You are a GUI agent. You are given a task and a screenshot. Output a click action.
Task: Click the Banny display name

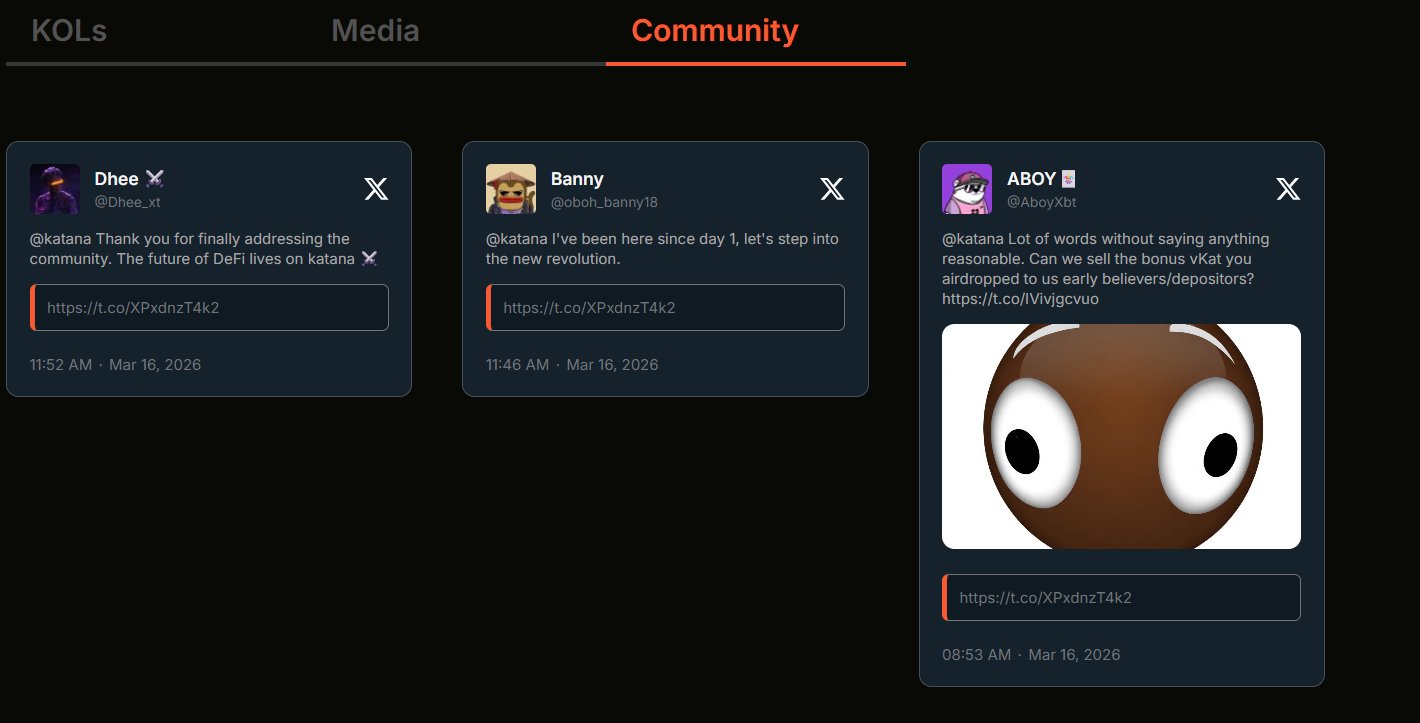click(x=577, y=179)
